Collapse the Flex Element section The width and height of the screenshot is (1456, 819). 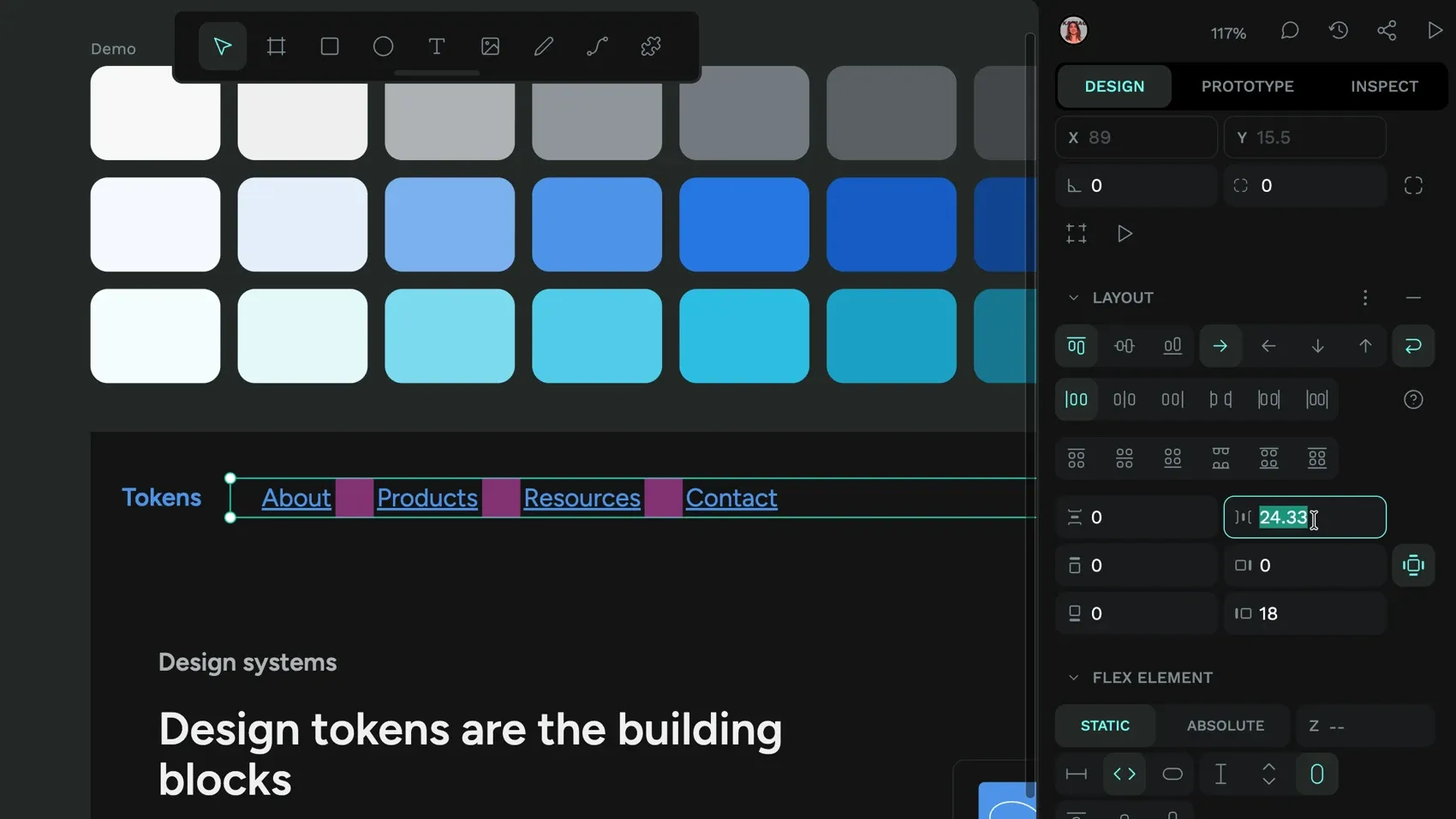1073,678
